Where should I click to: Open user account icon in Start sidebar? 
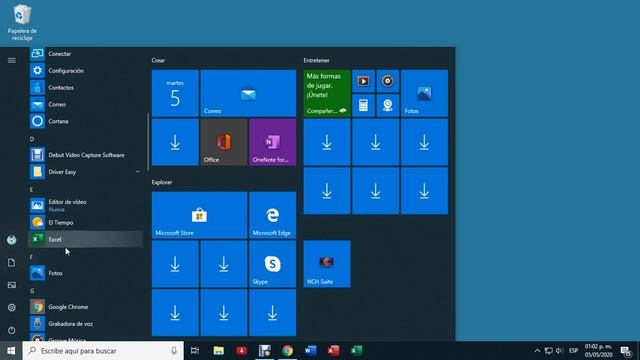click(x=11, y=240)
